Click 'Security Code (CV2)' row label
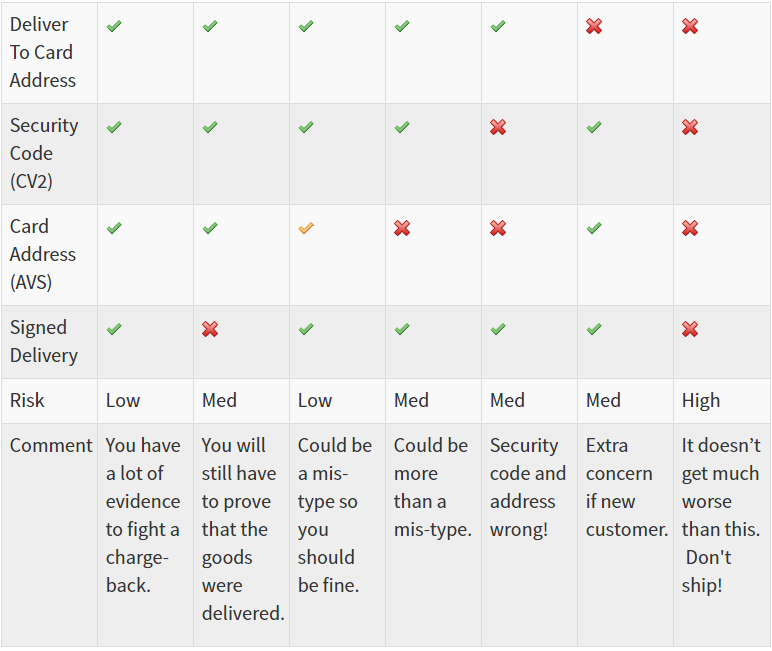Image resolution: width=772 pixels, height=651 pixels. coord(44,154)
